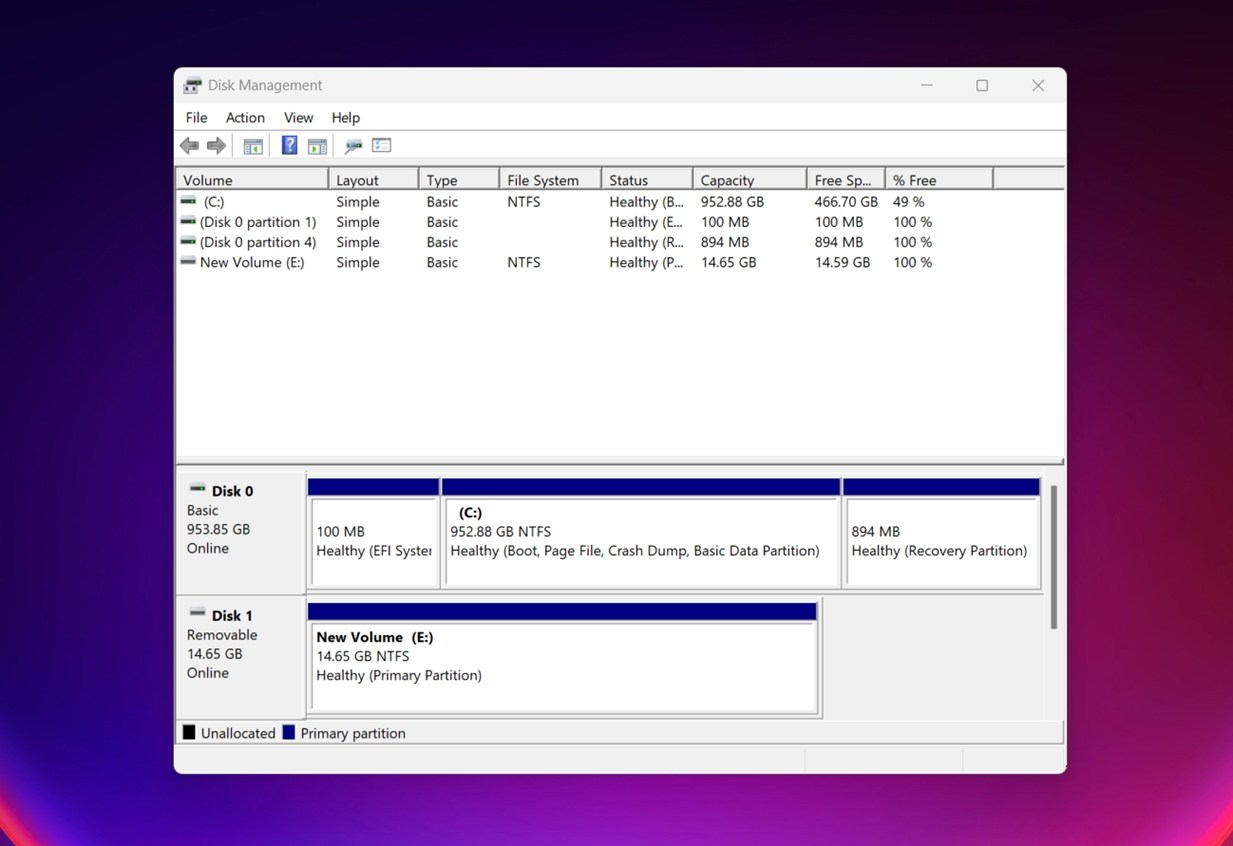The height and width of the screenshot is (846, 1233).
Task: Sort volumes by Capacity column header
Action: click(x=727, y=180)
